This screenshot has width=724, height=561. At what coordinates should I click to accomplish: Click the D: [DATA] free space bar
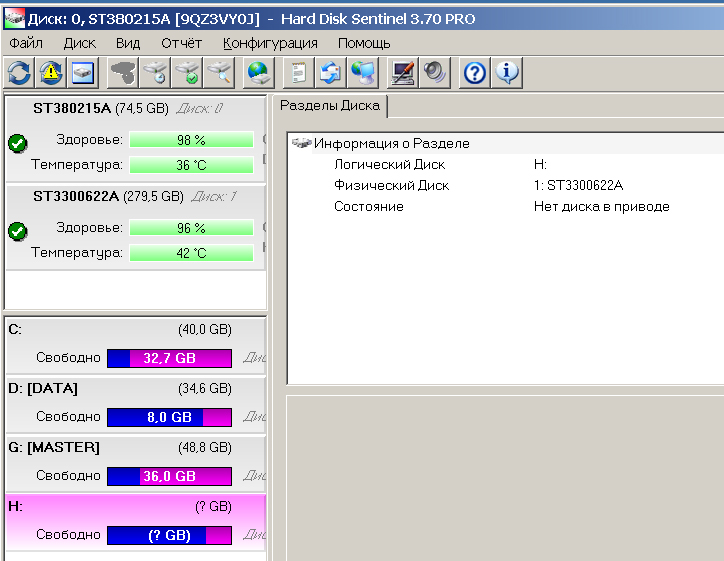pyautogui.click(x=169, y=417)
